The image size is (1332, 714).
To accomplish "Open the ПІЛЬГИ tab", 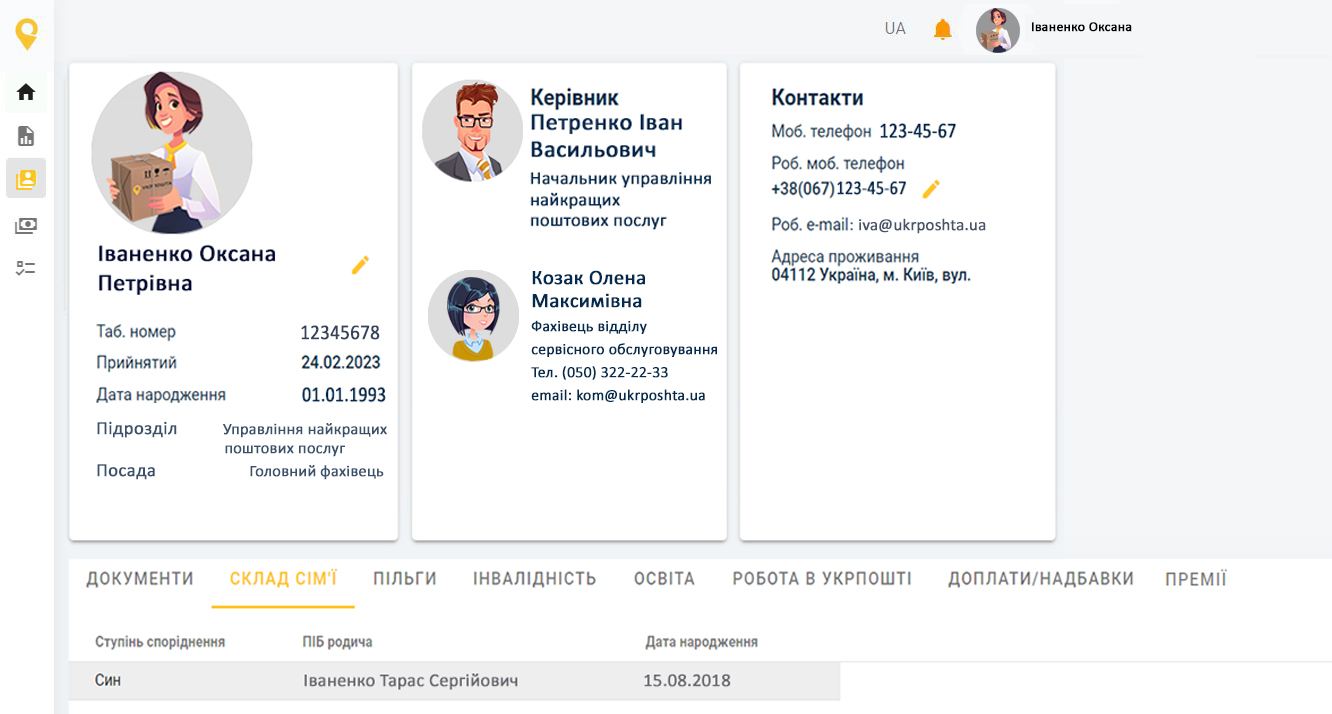I will click(405, 579).
